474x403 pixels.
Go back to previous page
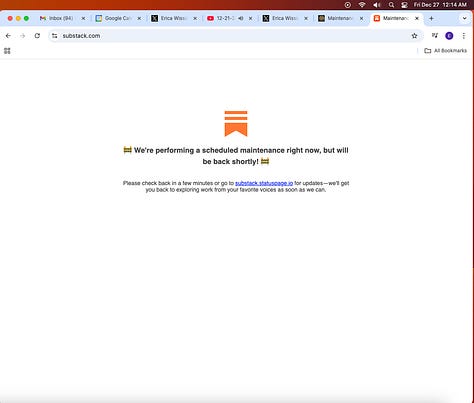[x=8, y=36]
